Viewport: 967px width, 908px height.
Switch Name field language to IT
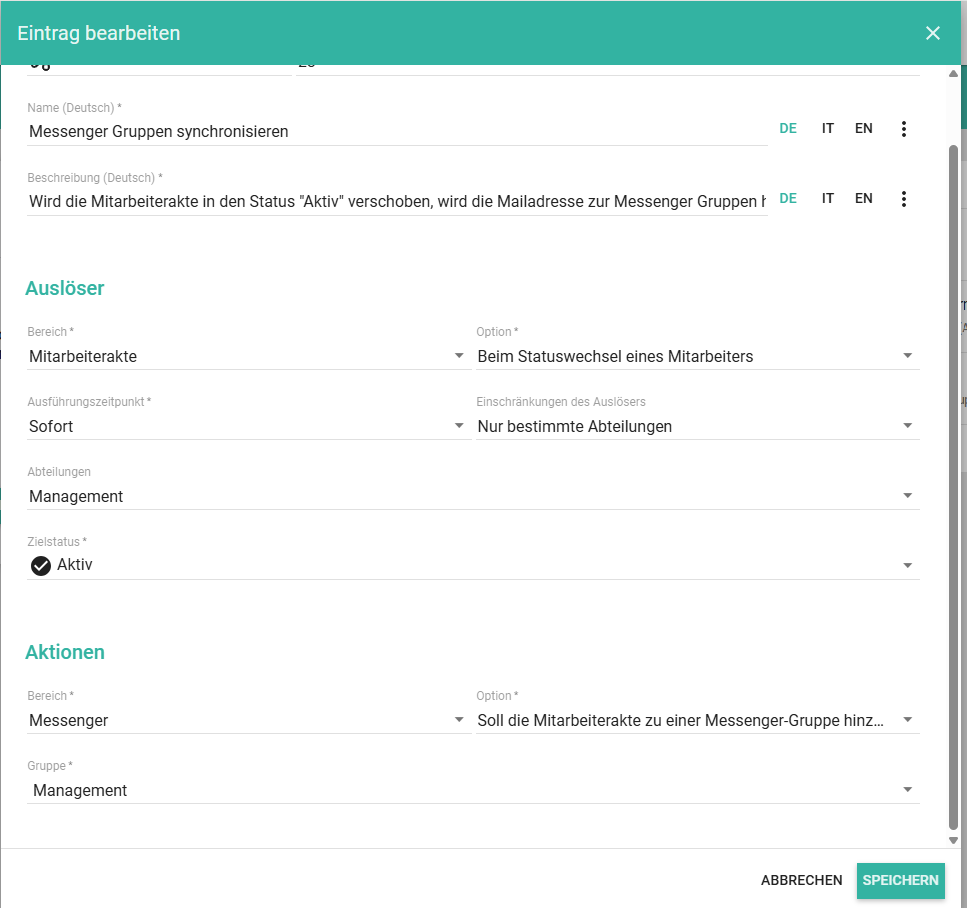[x=828, y=129]
